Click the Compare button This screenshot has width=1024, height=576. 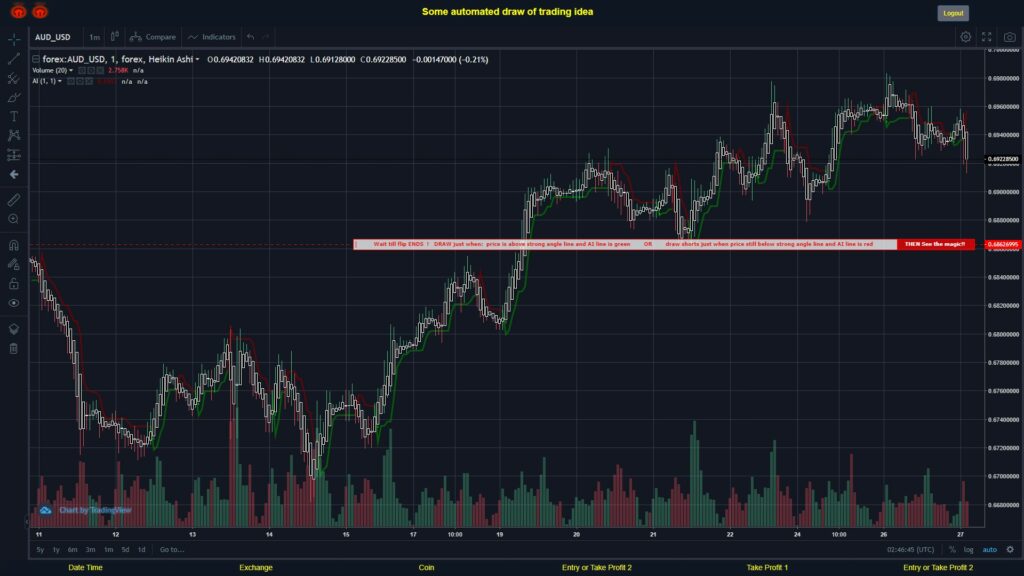pyautogui.click(x=153, y=37)
